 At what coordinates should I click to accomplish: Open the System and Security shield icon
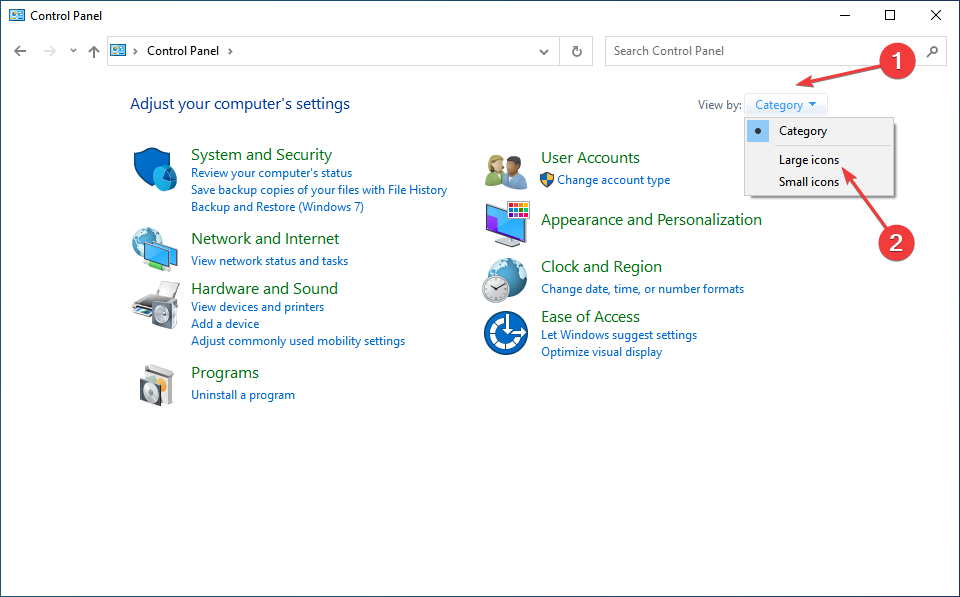pos(156,170)
